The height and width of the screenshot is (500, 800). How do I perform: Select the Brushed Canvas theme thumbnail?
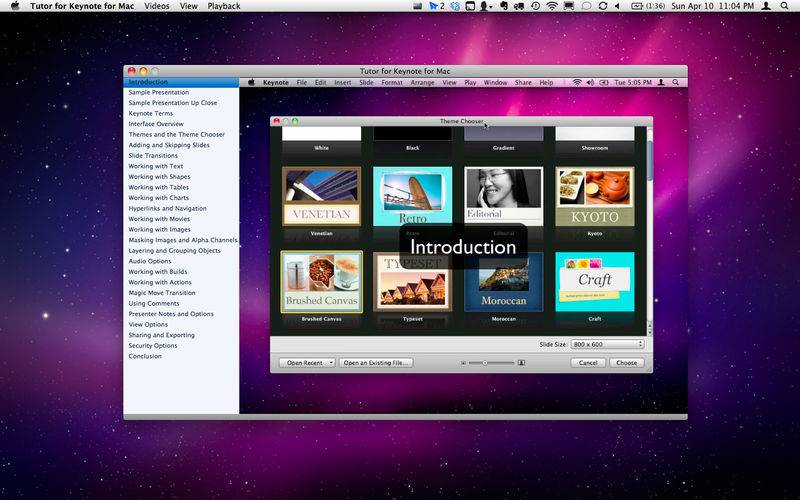[321, 282]
